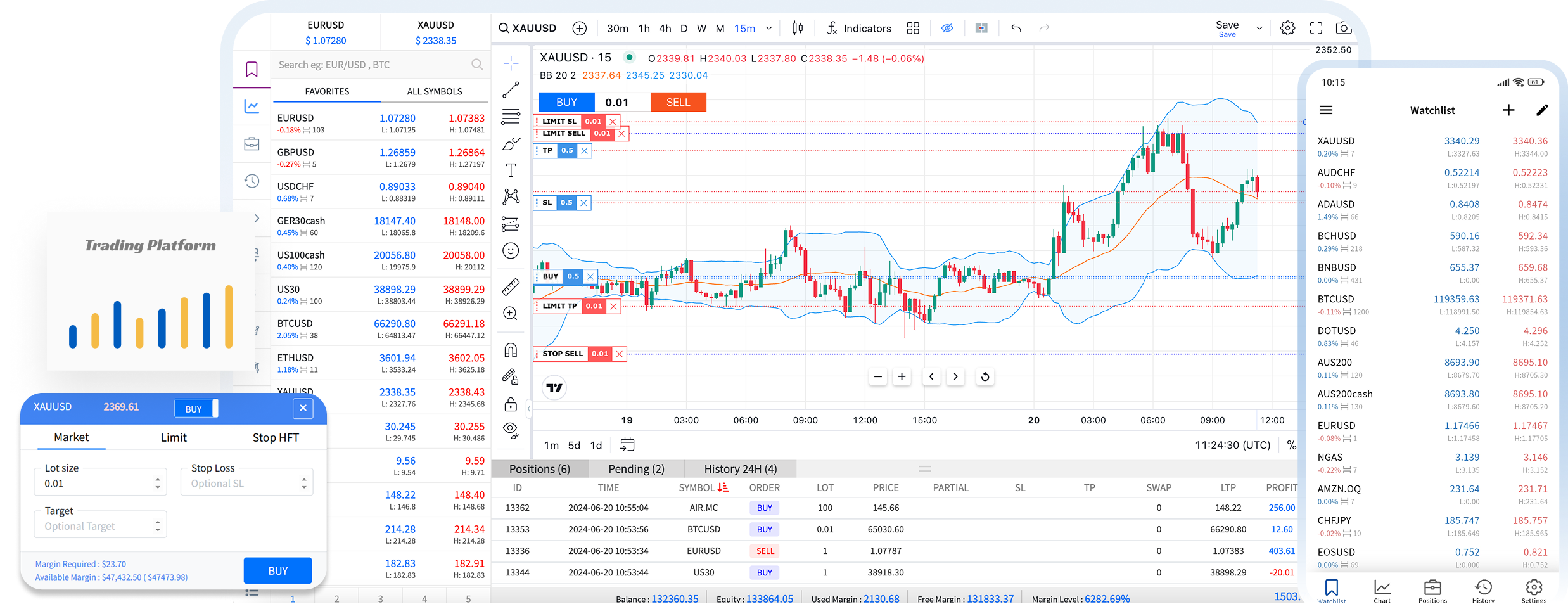Click the chart lot size 0.01 field

pyautogui.click(x=622, y=102)
